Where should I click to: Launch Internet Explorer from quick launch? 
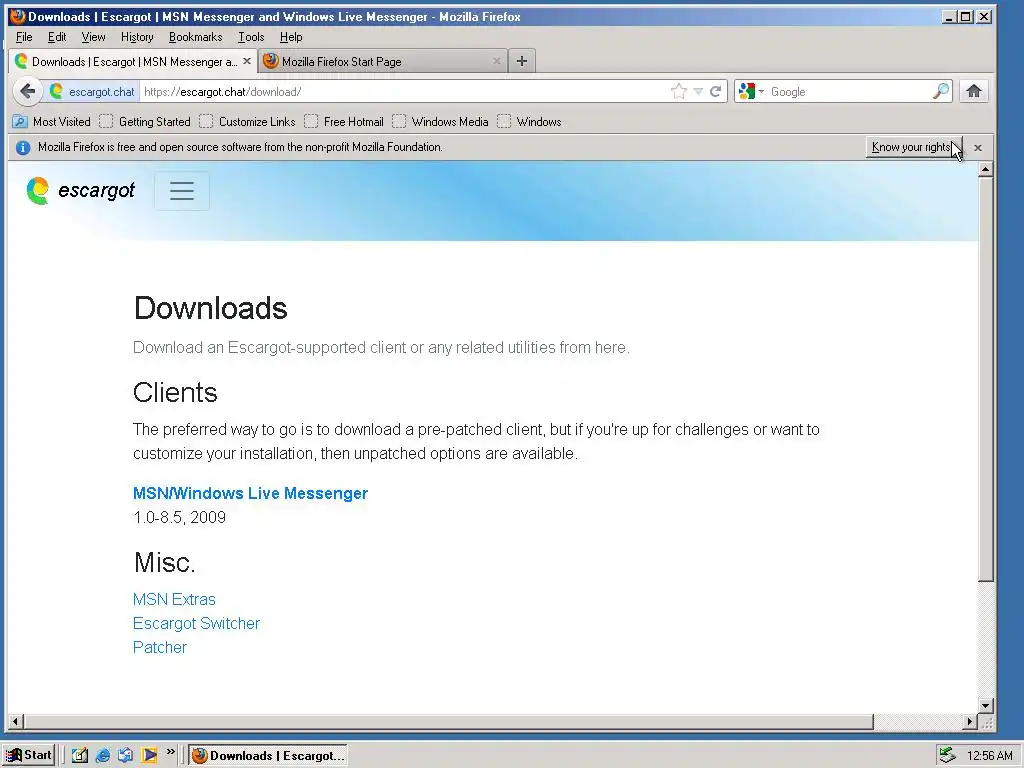tap(103, 756)
